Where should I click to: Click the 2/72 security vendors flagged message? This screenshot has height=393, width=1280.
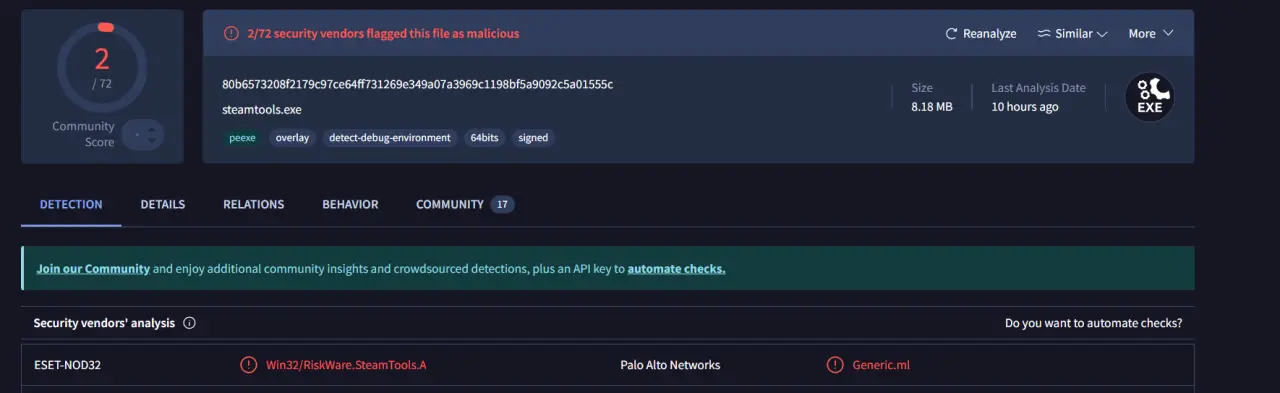pos(383,33)
